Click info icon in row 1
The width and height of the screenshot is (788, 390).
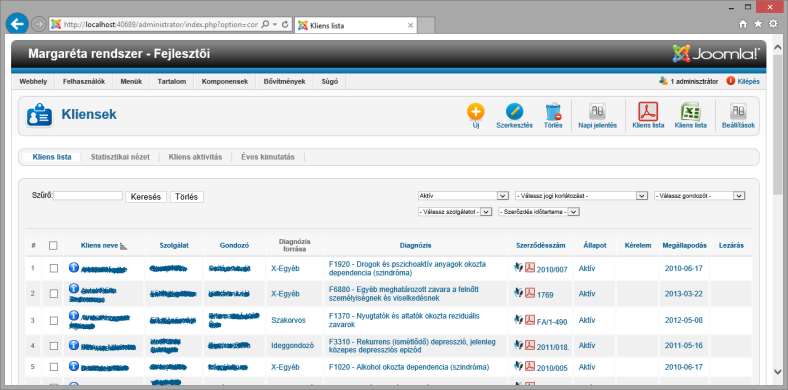[x=74, y=267]
